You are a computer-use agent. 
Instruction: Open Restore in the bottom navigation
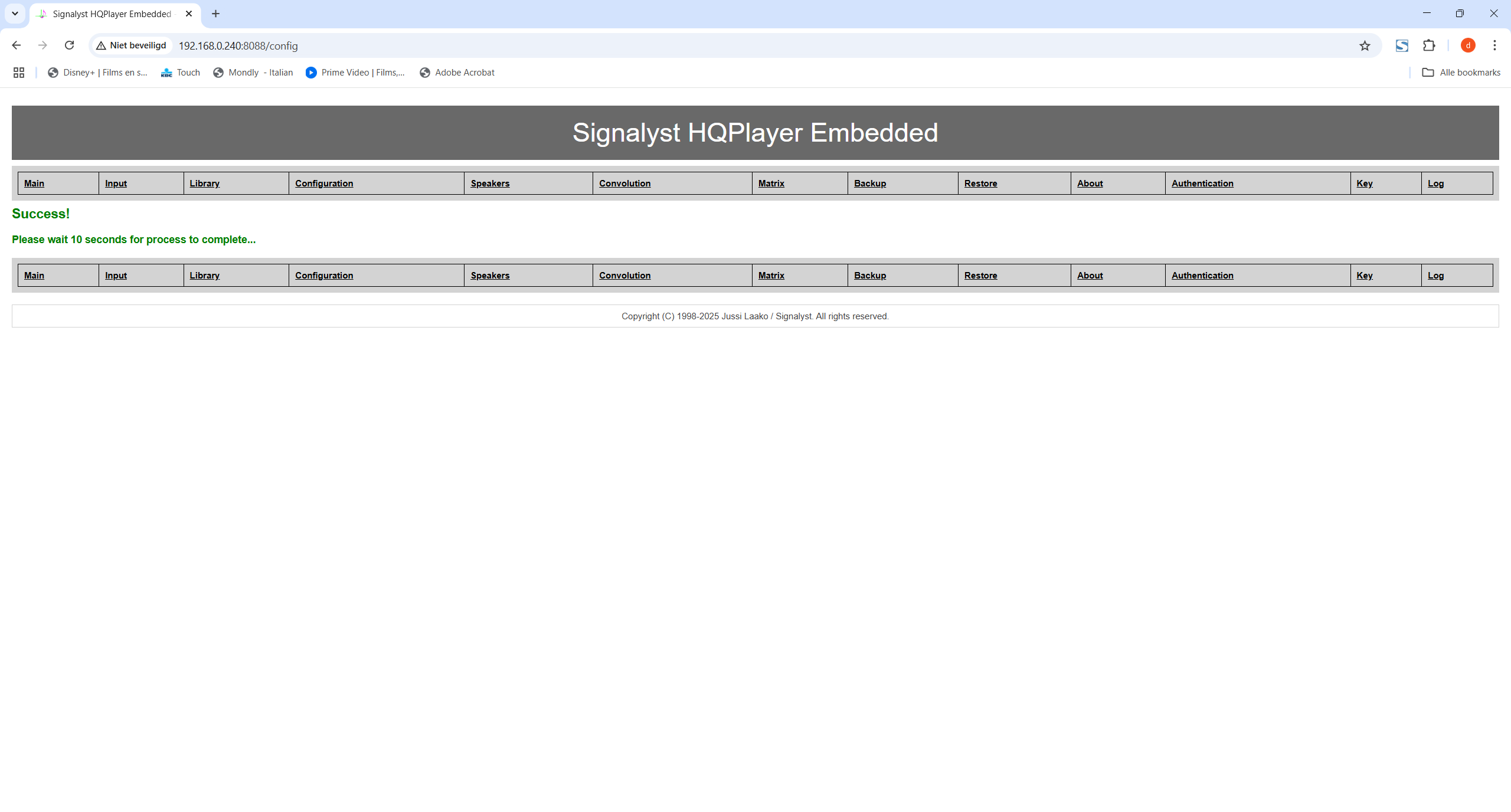tap(981, 276)
